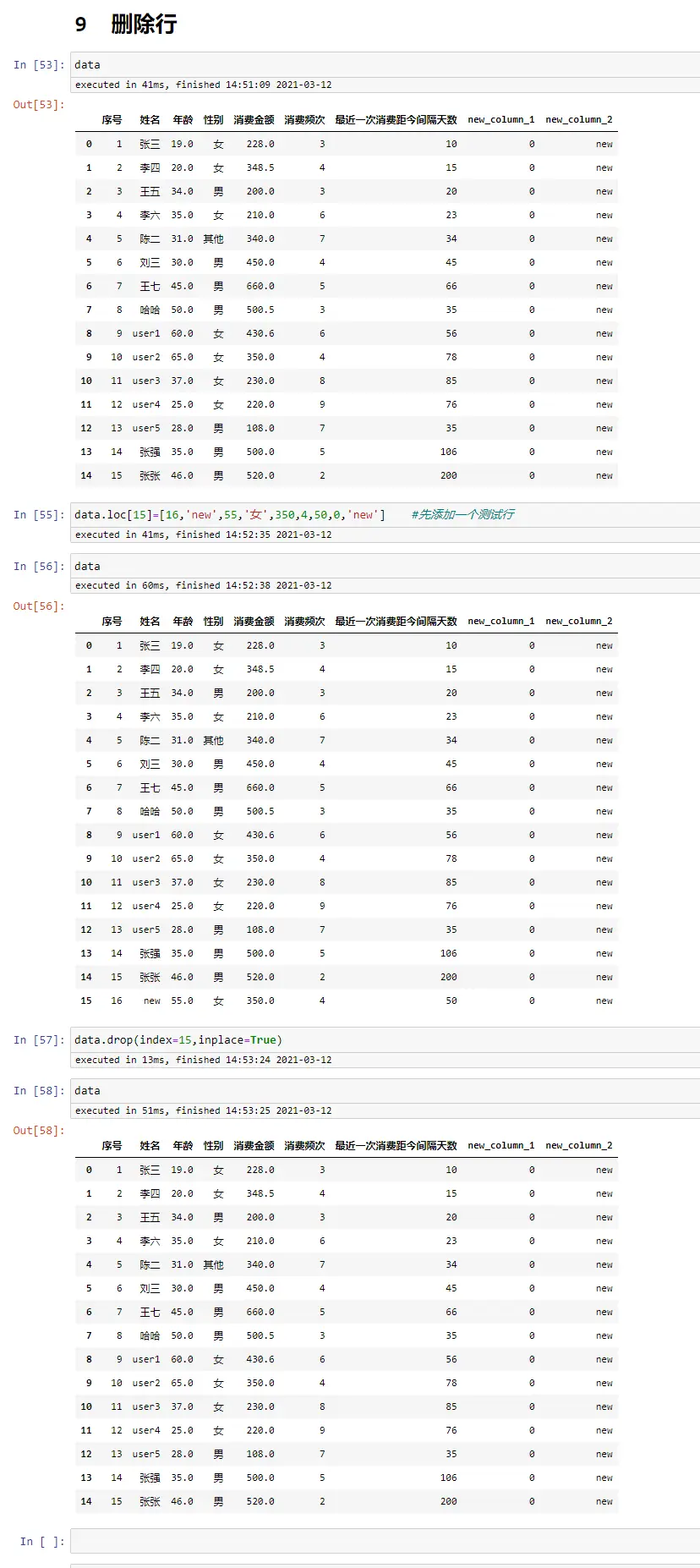
Task: Click the In [55] input prompt label
Action: (38, 515)
